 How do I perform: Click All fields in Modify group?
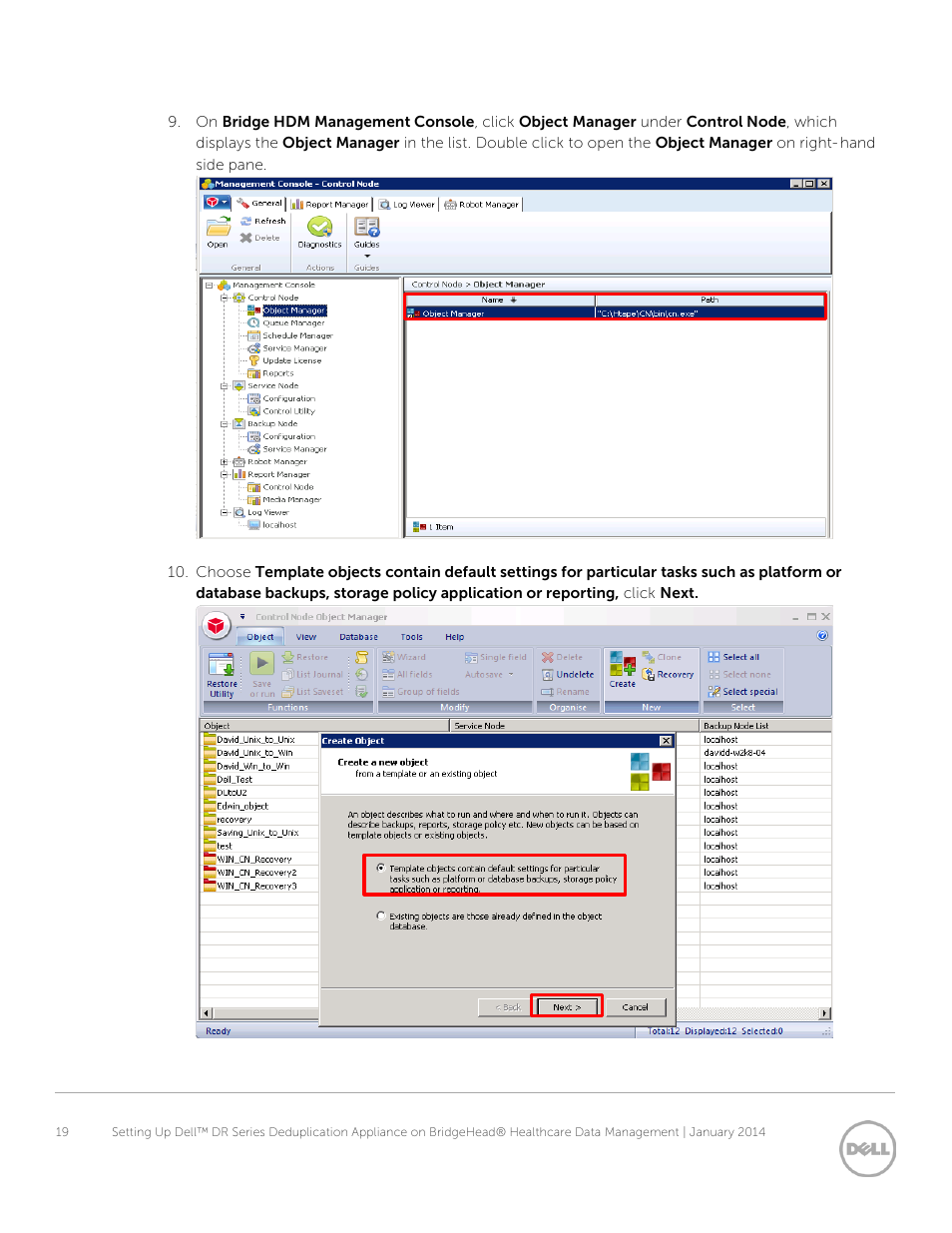[407, 675]
